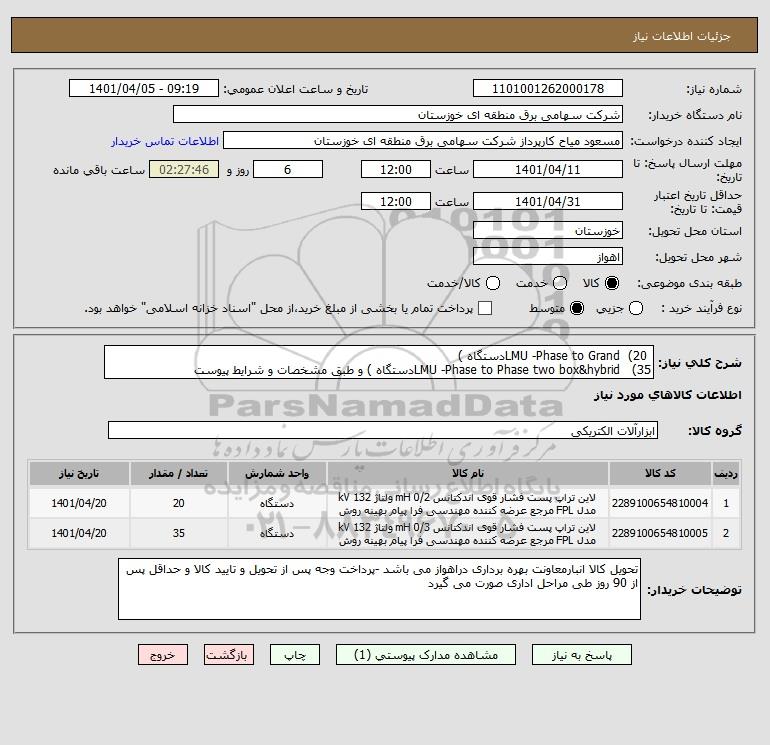Click the remaining time 02:27:46 field
This screenshot has height=745, width=770.
click(x=184, y=169)
